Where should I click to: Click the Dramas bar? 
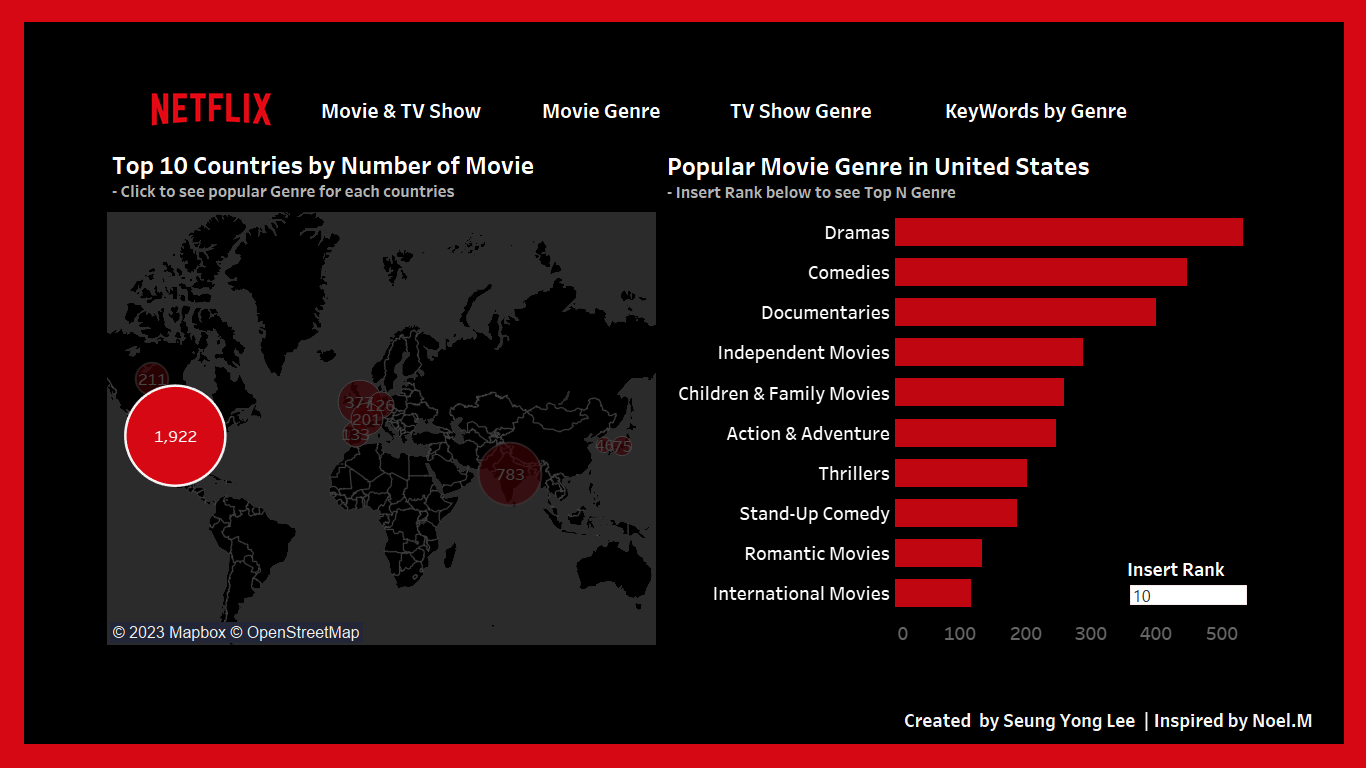point(1069,232)
